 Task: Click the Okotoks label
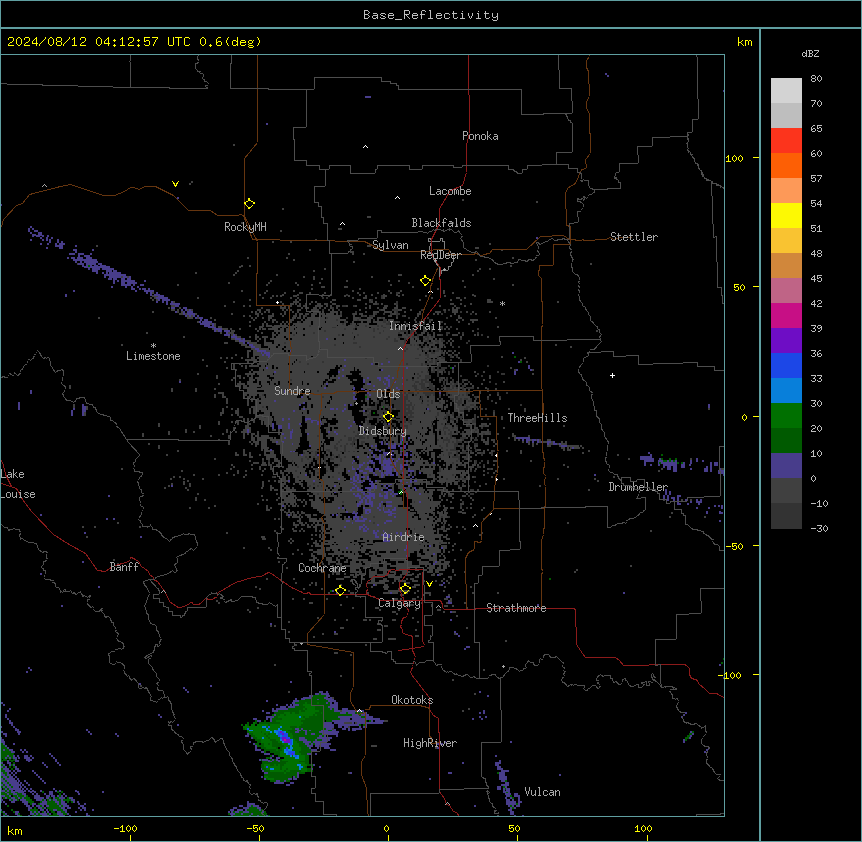[x=412, y=700]
